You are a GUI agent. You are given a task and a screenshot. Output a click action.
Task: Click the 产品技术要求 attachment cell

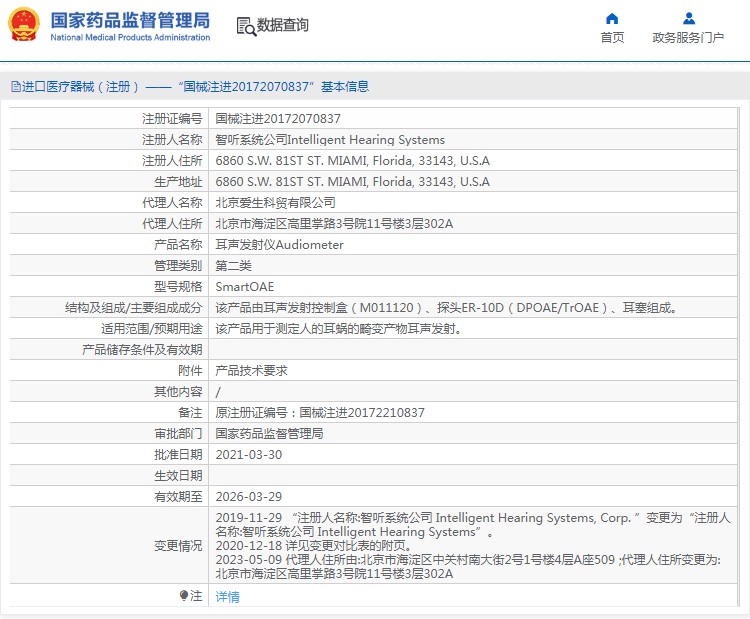(251, 370)
